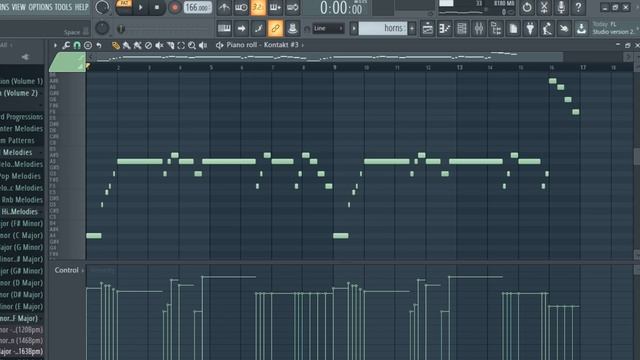This screenshot has height=360, width=640.
Task: Open the Playlist view icon
Action: (x=427, y=29)
